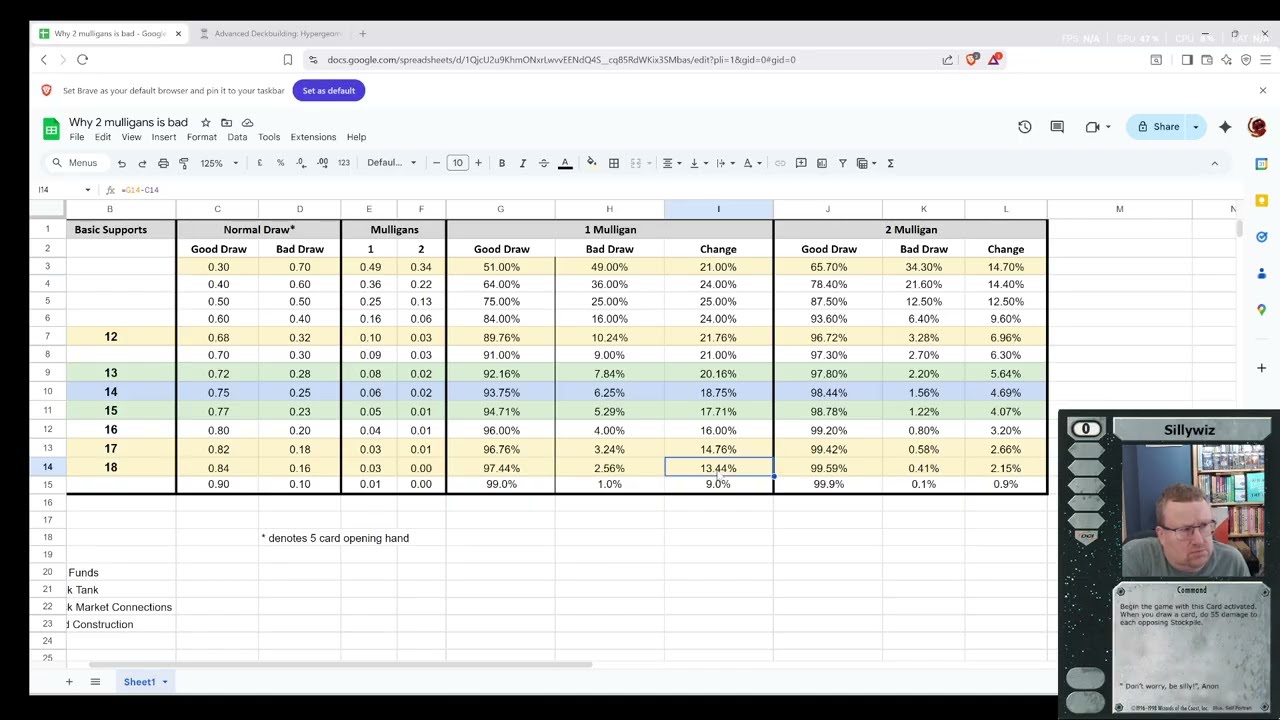Format cell as currency (£)
The image size is (1280, 720).
tap(260, 163)
